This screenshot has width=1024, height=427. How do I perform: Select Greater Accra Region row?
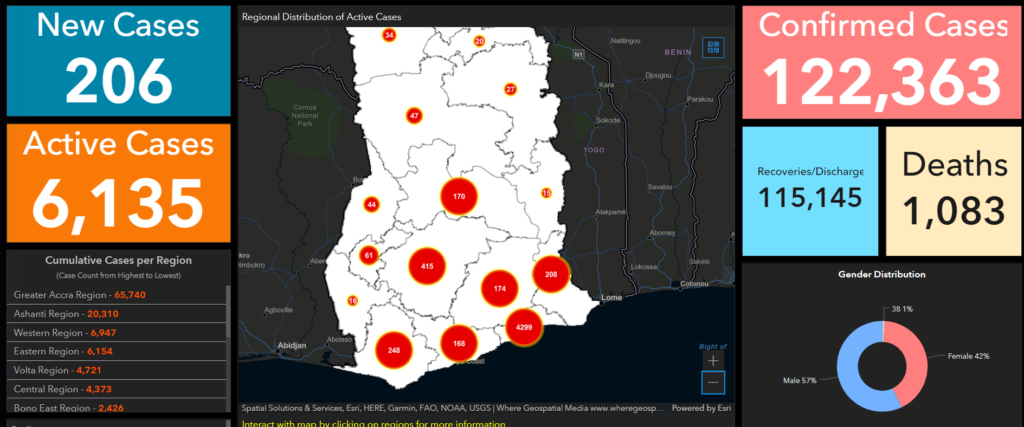click(x=116, y=294)
